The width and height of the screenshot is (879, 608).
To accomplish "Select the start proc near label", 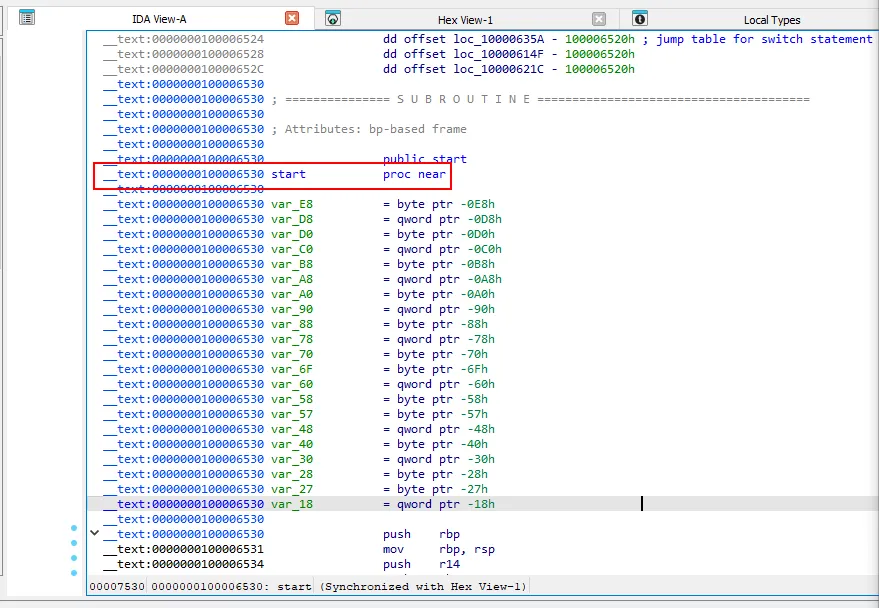I will pos(288,174).
